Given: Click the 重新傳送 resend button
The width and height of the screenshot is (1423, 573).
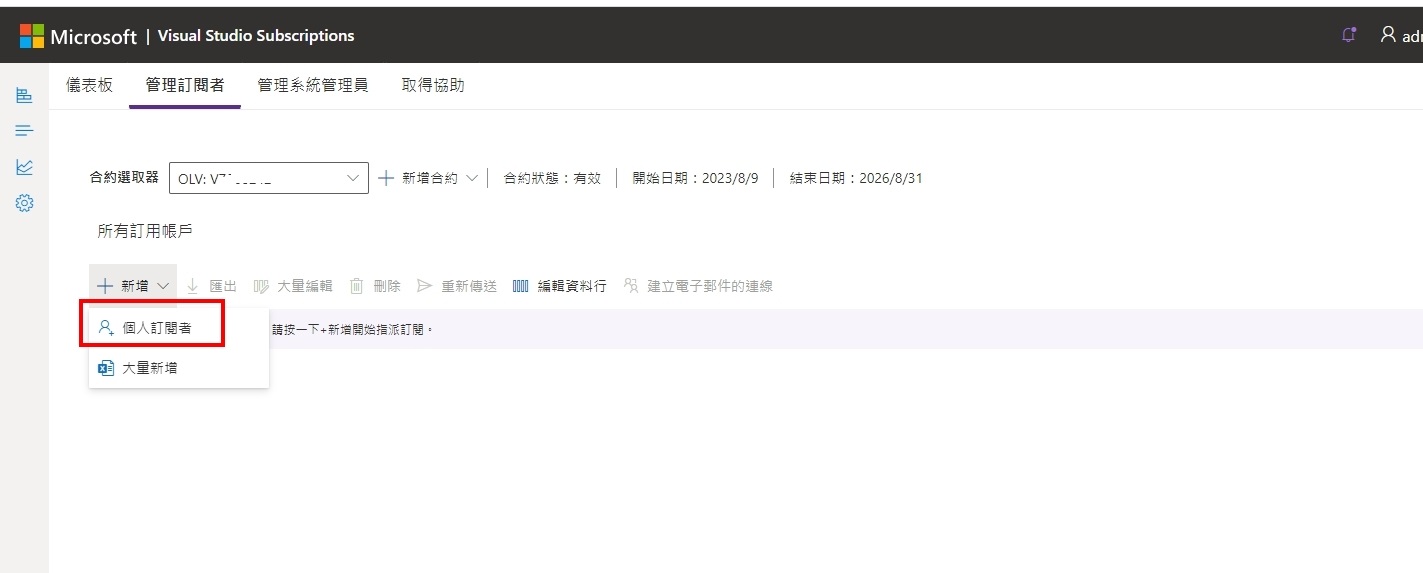Looking at the screenshot, I should pyautogui.click(x=457, y=286).
